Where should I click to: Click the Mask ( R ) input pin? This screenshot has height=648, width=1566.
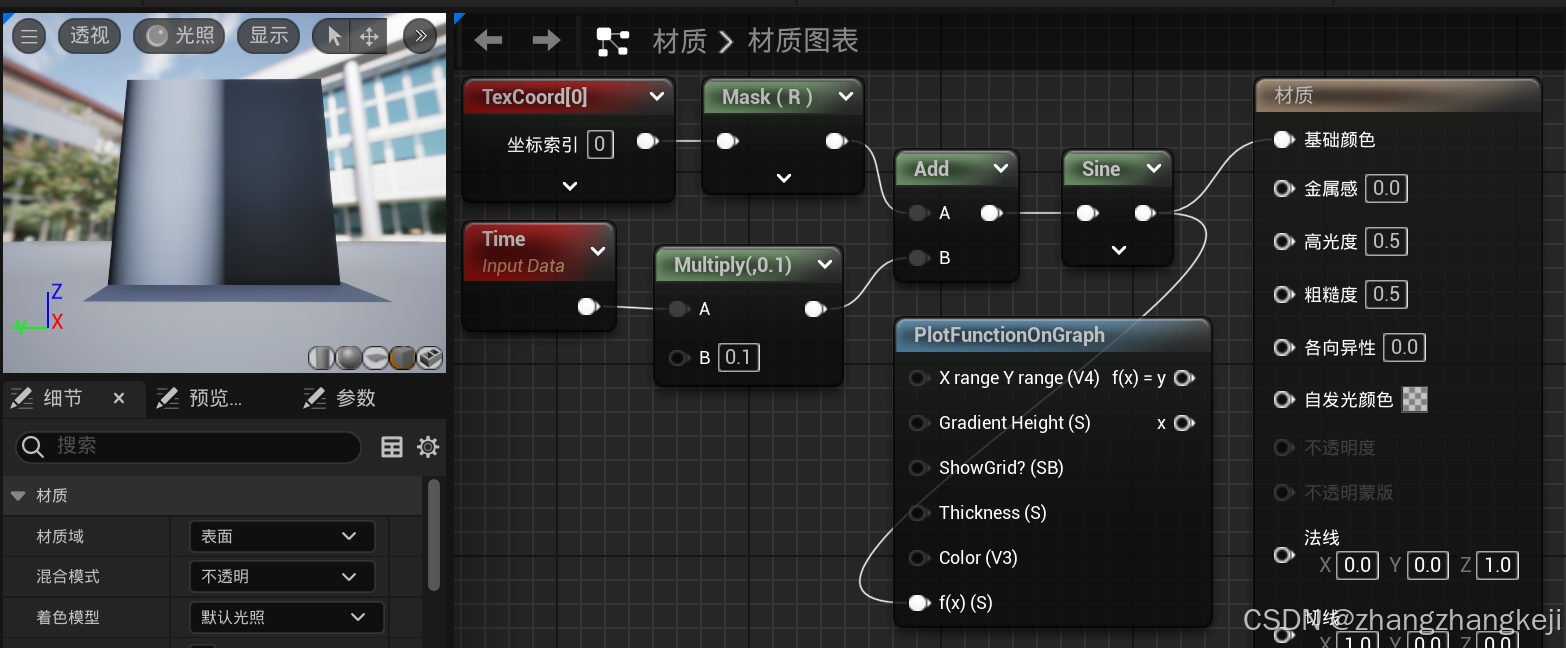pyautogui.click(x=727, y=141)
